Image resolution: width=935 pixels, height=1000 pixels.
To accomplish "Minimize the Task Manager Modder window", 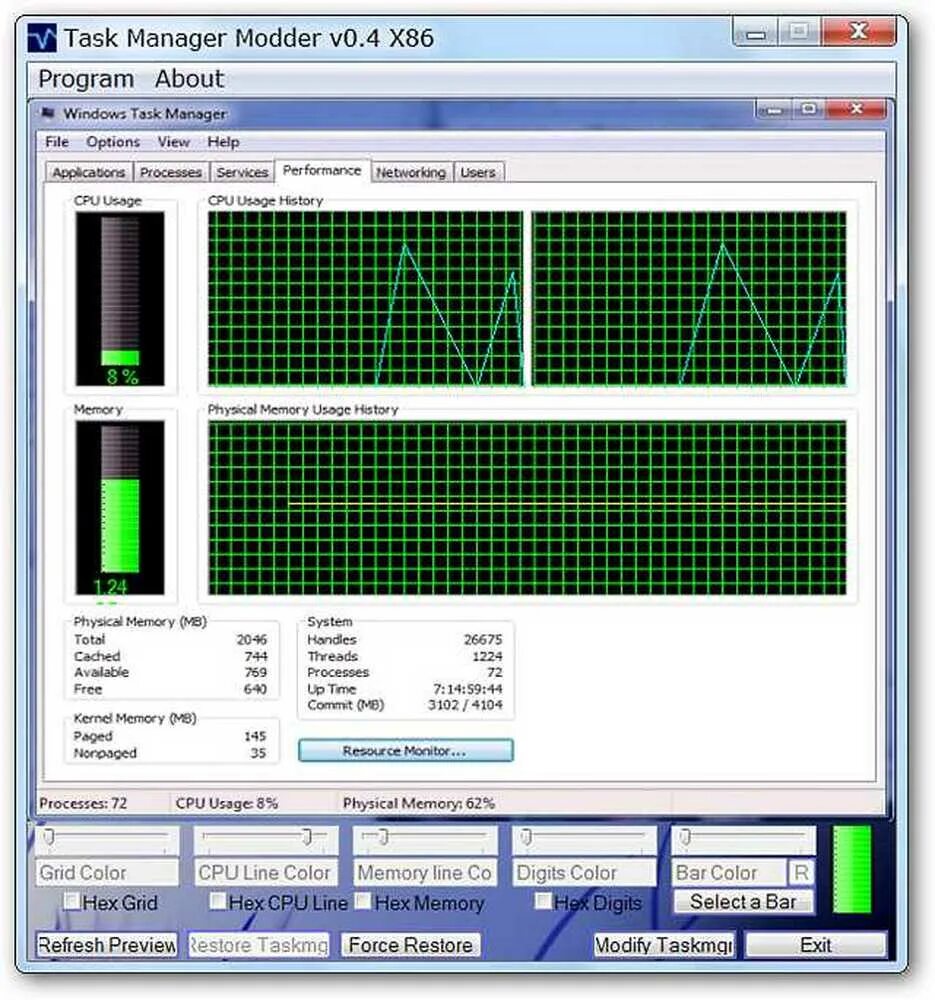I will pyautogui.click(x=756, y=31).
